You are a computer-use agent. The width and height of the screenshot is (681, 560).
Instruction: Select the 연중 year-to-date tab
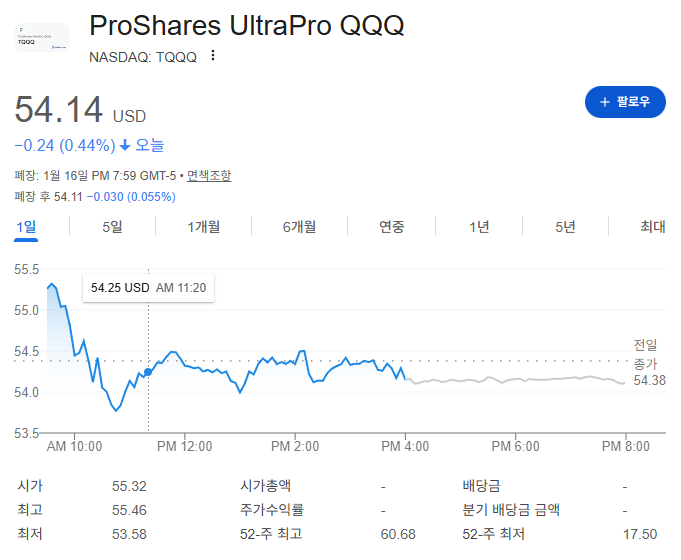[x=391, y=227]
